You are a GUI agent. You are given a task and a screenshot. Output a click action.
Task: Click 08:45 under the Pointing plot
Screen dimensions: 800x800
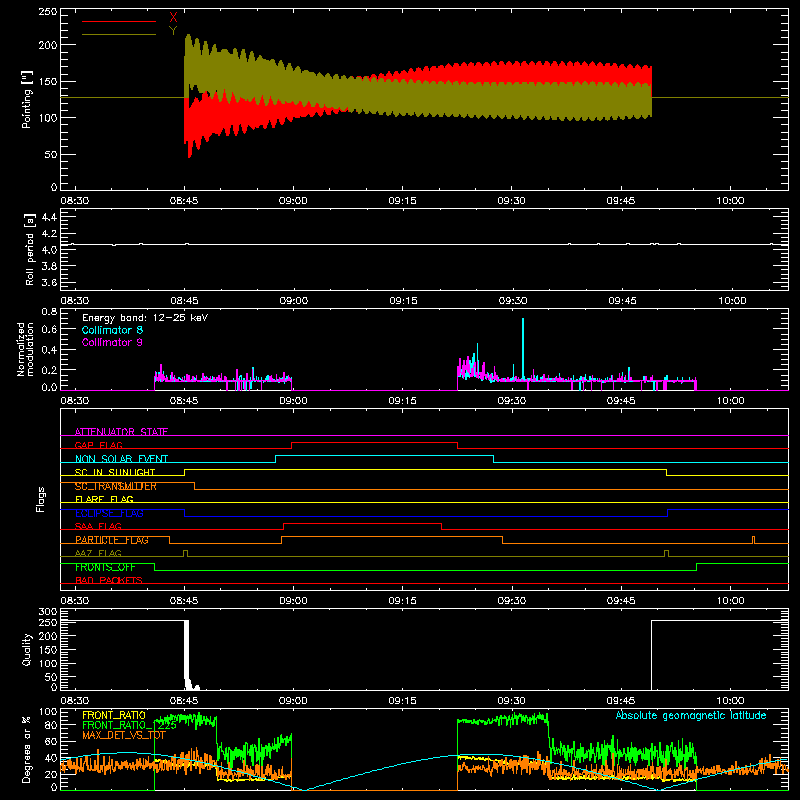184,201
